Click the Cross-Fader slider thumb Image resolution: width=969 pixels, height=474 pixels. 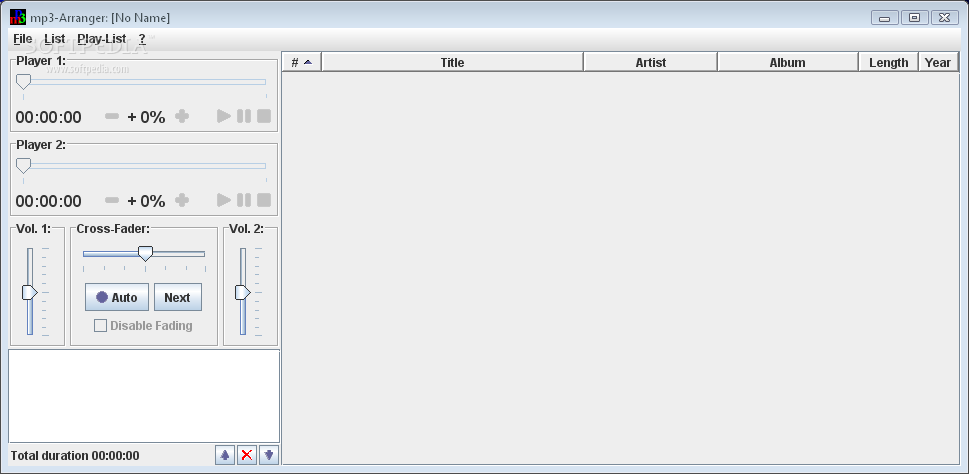pyautogui.click(x=145, y=253)
